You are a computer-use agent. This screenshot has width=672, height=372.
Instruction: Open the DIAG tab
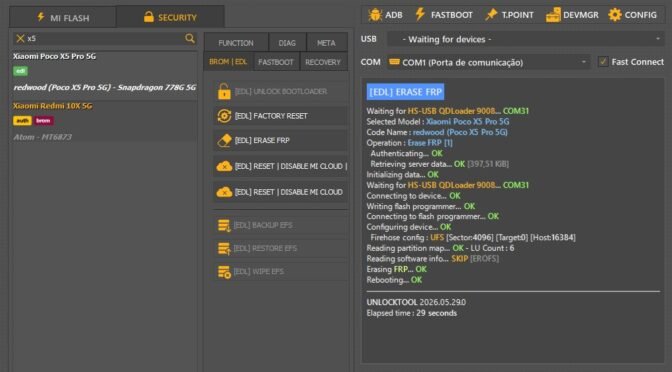(x=287, y=43)
